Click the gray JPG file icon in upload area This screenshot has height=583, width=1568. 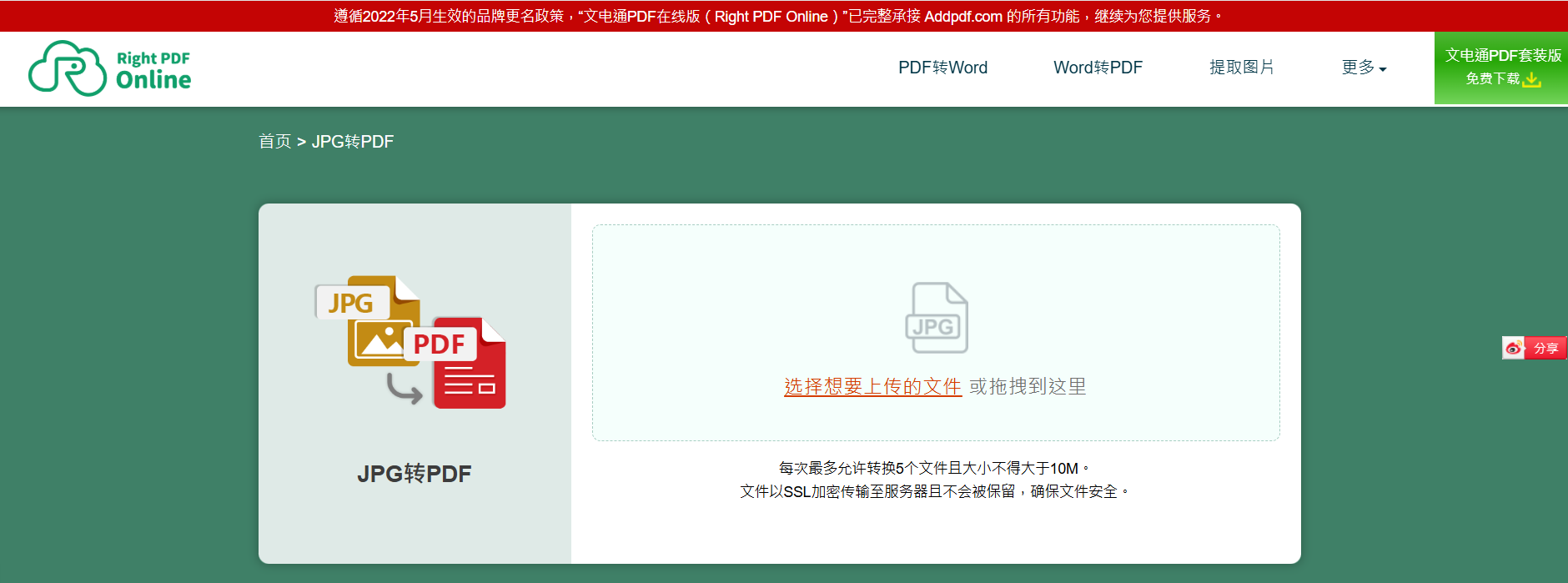click(937, 318)
